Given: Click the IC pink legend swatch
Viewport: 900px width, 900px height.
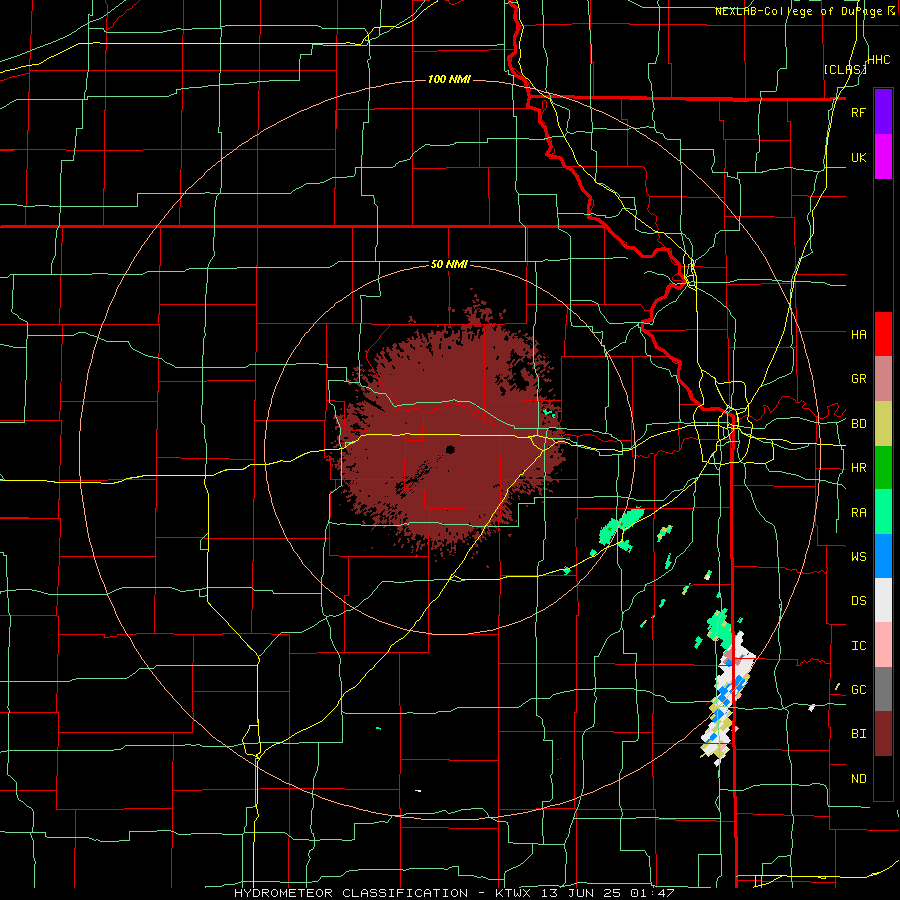Looking at the screenshot, I should click(x=883, y=645).
